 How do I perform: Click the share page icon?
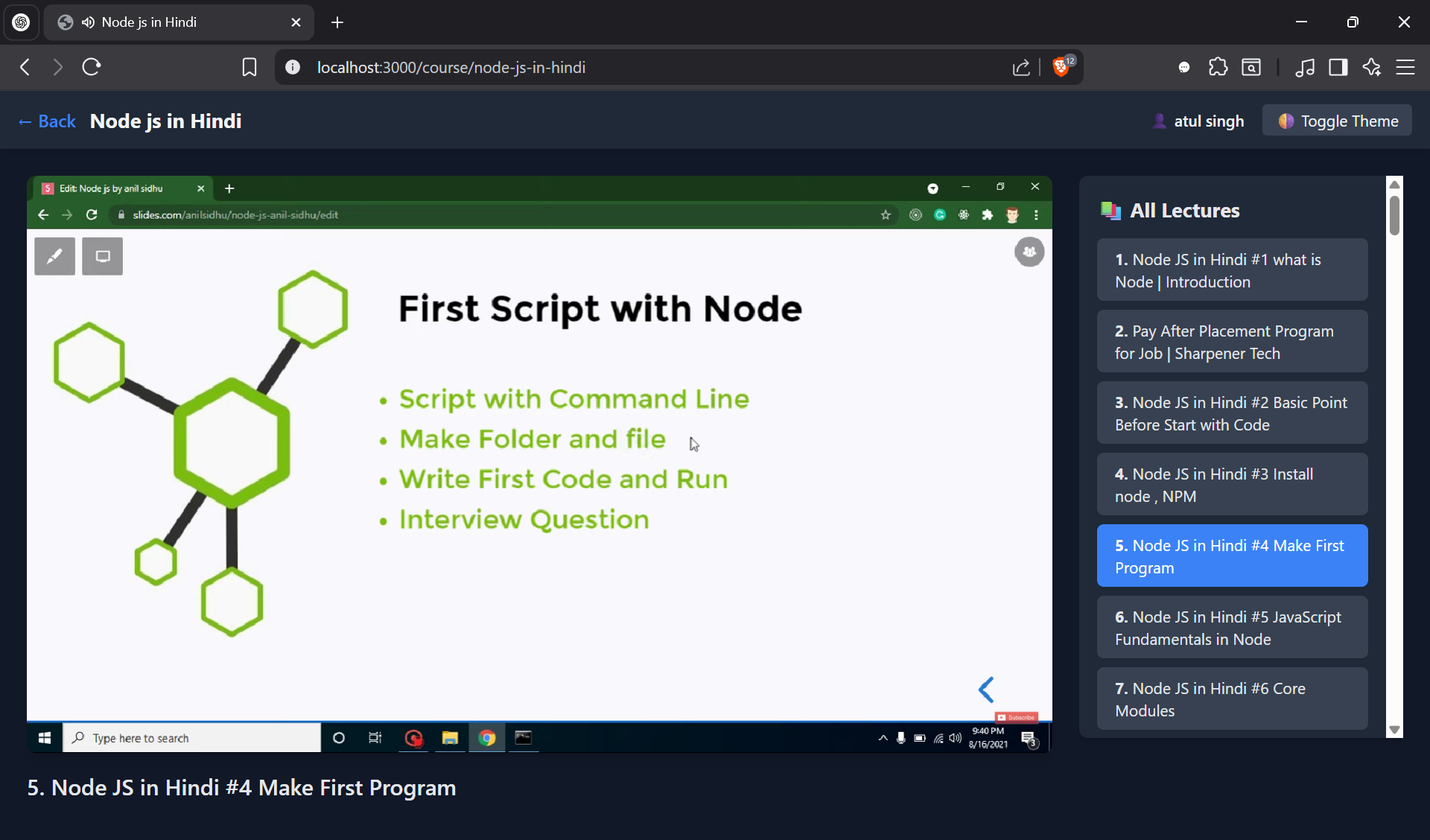[1021, 68]
